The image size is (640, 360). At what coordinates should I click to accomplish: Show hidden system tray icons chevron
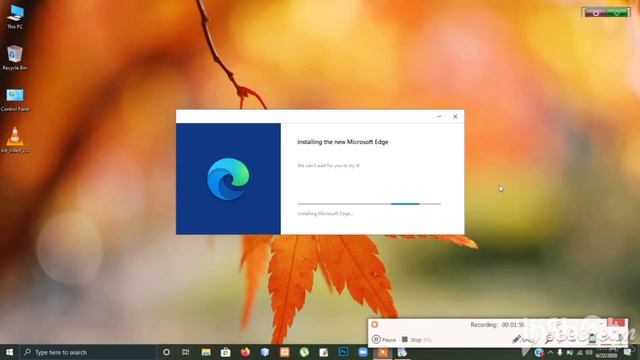click(550, 352)
